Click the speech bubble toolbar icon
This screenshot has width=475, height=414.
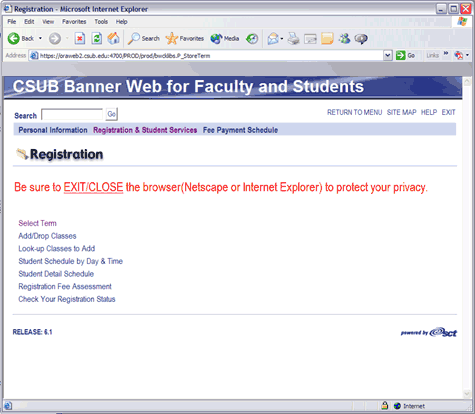point(361,39)
